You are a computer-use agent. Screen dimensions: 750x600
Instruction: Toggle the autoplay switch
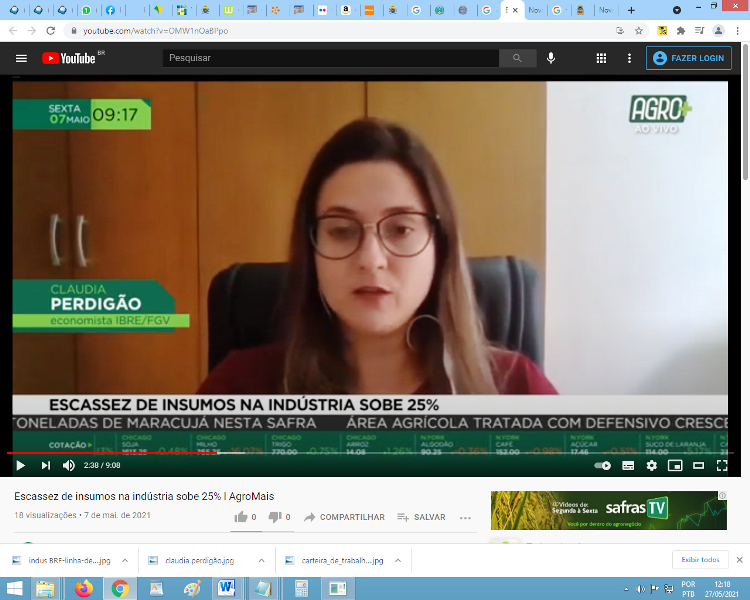pyautogui.click(x=602, y=465)
